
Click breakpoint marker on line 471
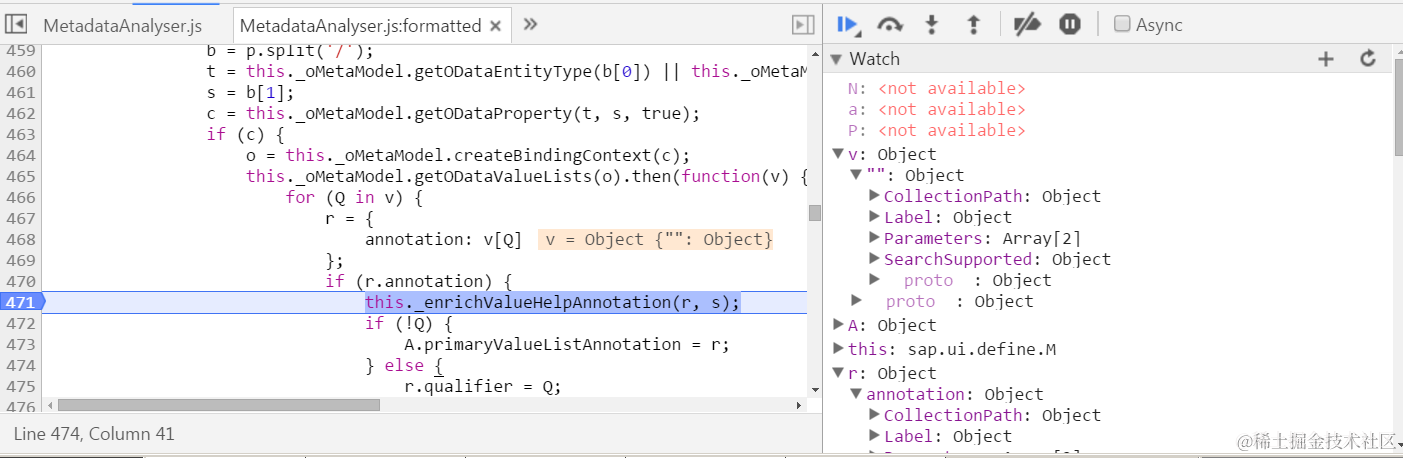coord(22,302)
